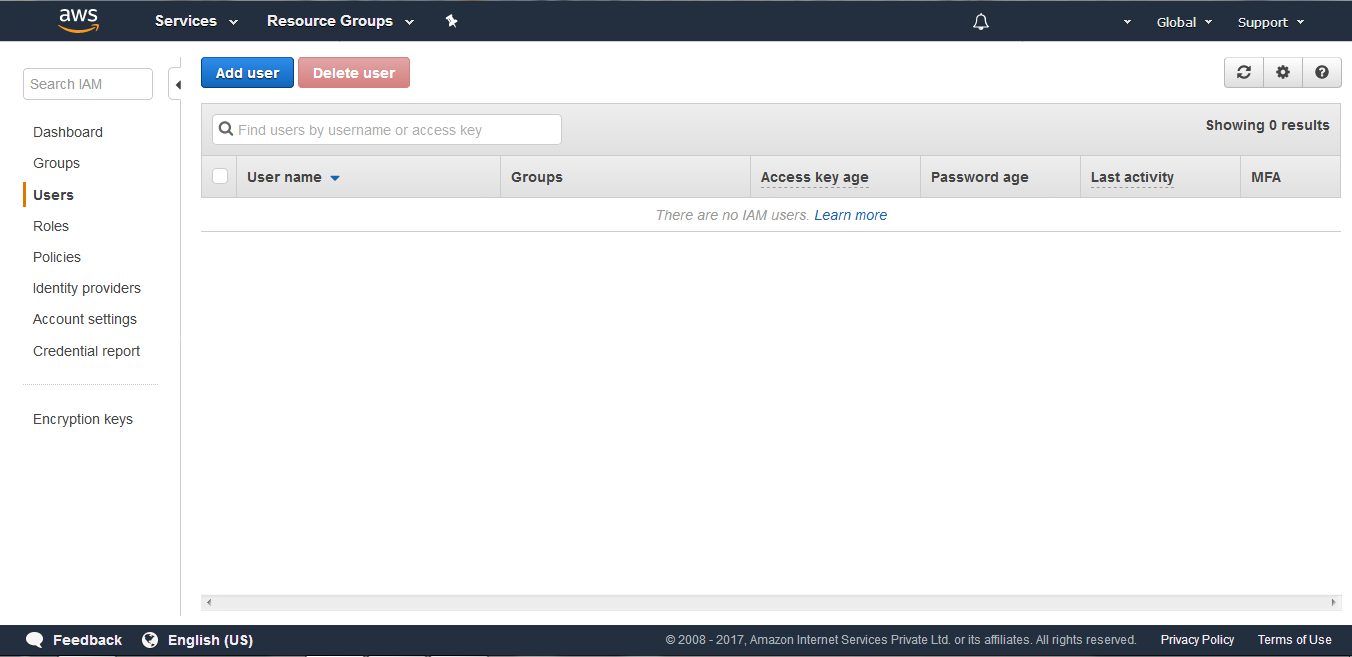Click the Delete user button
The height and width of the screenshot is (657, 1352).
pyautogui.click(x=354, y=72)
